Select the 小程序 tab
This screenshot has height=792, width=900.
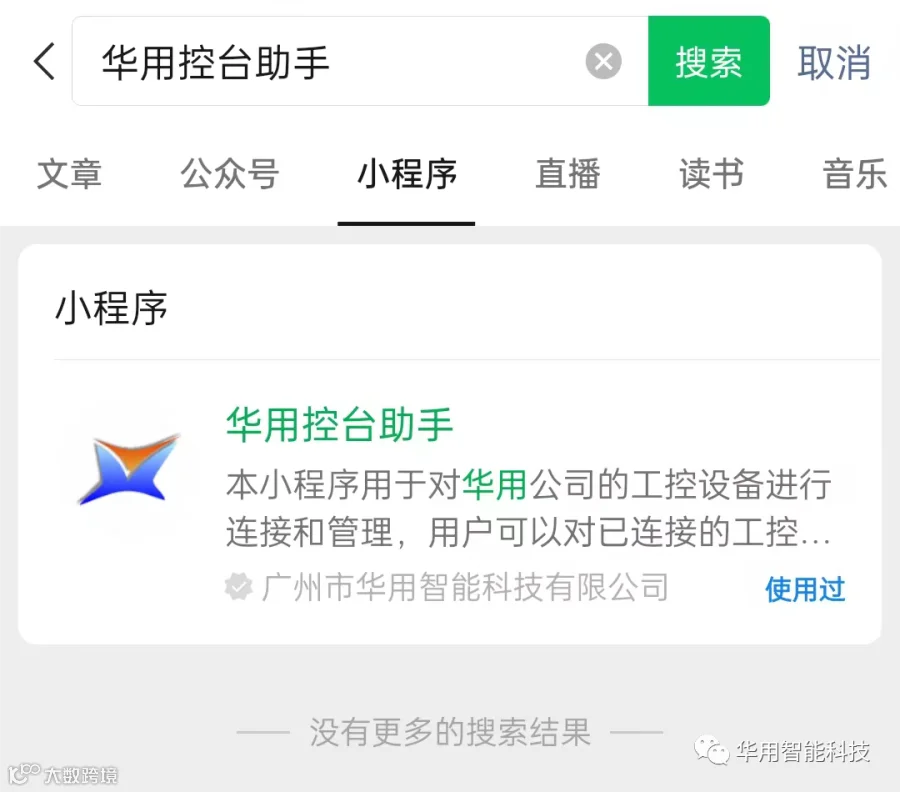(x=407, y=174)
